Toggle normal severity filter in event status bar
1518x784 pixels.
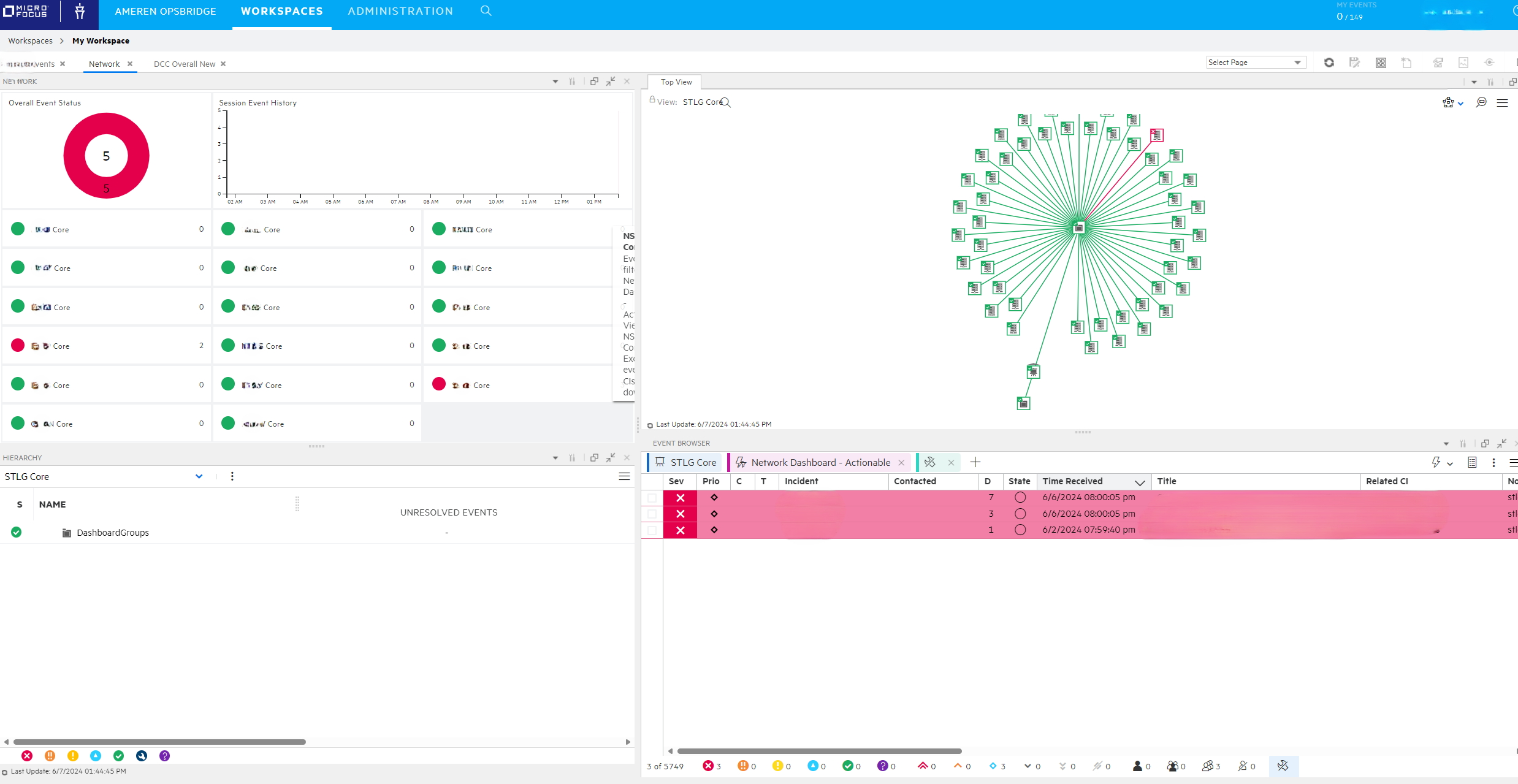848,766
